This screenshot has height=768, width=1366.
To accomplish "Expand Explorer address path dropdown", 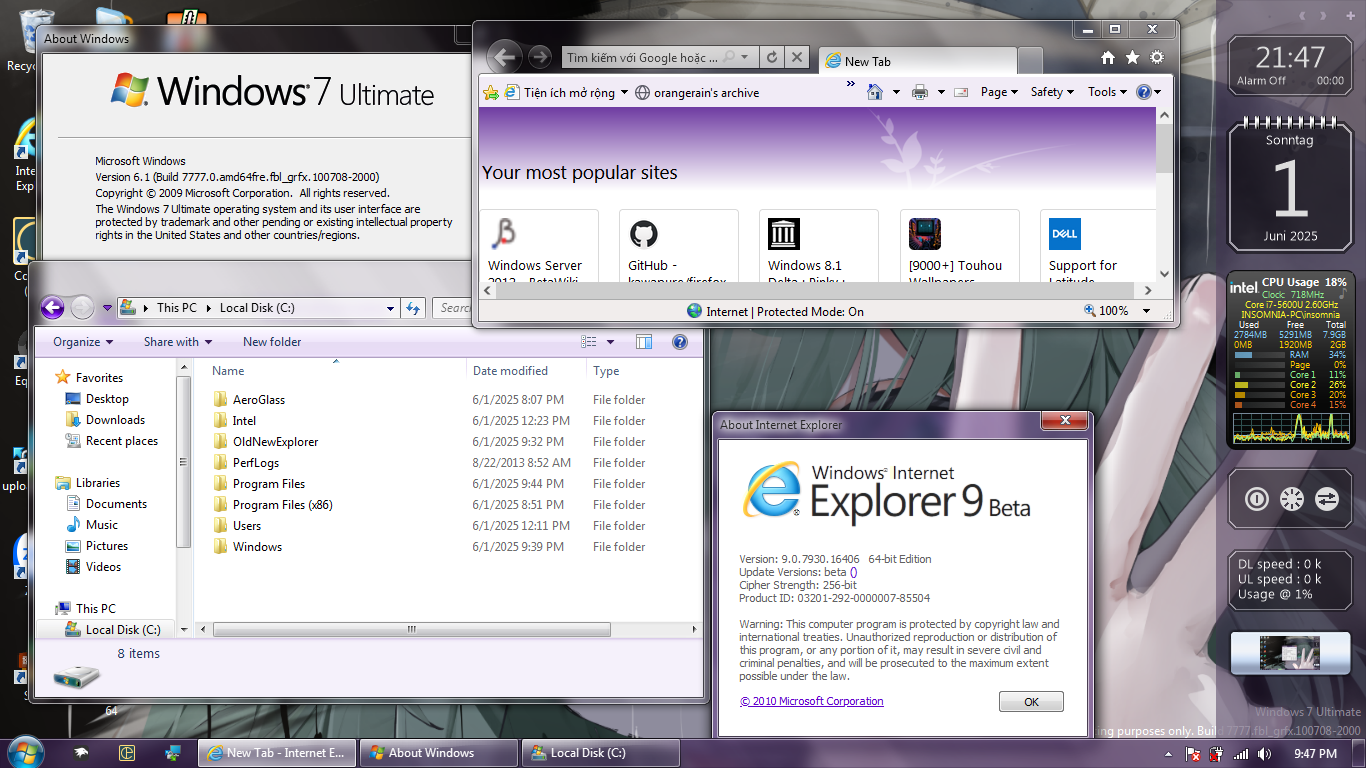I will coord(390,308).
